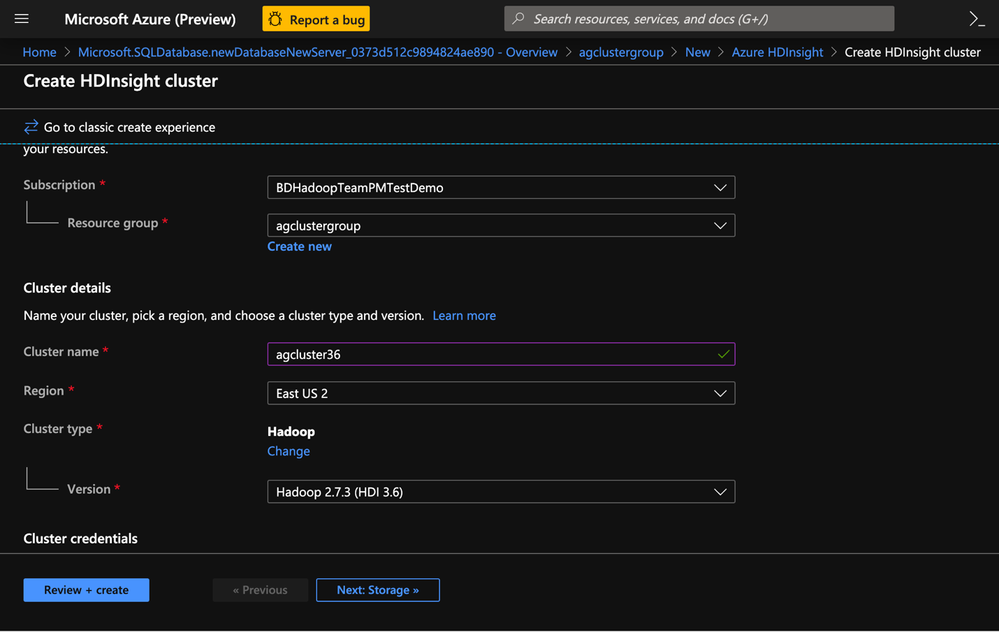Open the agclustergroup breadcrumb
Viewport: 999px width, 632px height.
pyautogui.click(x=621, y=52)
